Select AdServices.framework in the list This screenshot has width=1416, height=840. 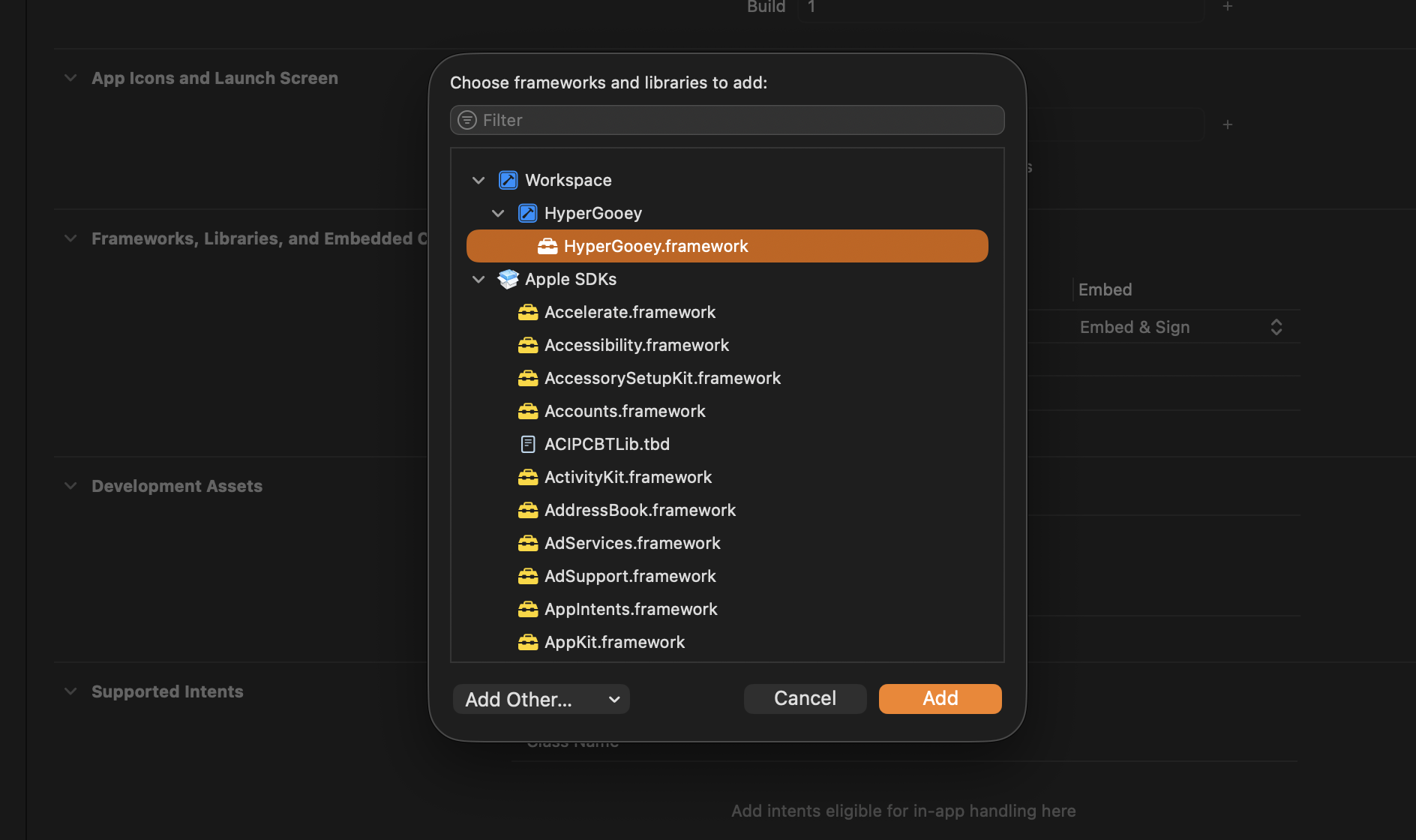[x=727, y=543]
